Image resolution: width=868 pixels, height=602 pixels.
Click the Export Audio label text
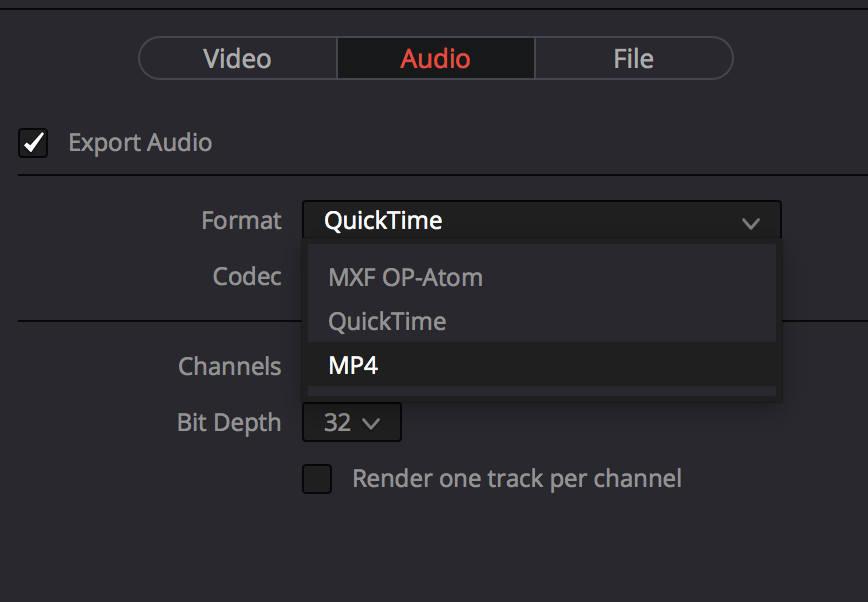pos(140,143)
